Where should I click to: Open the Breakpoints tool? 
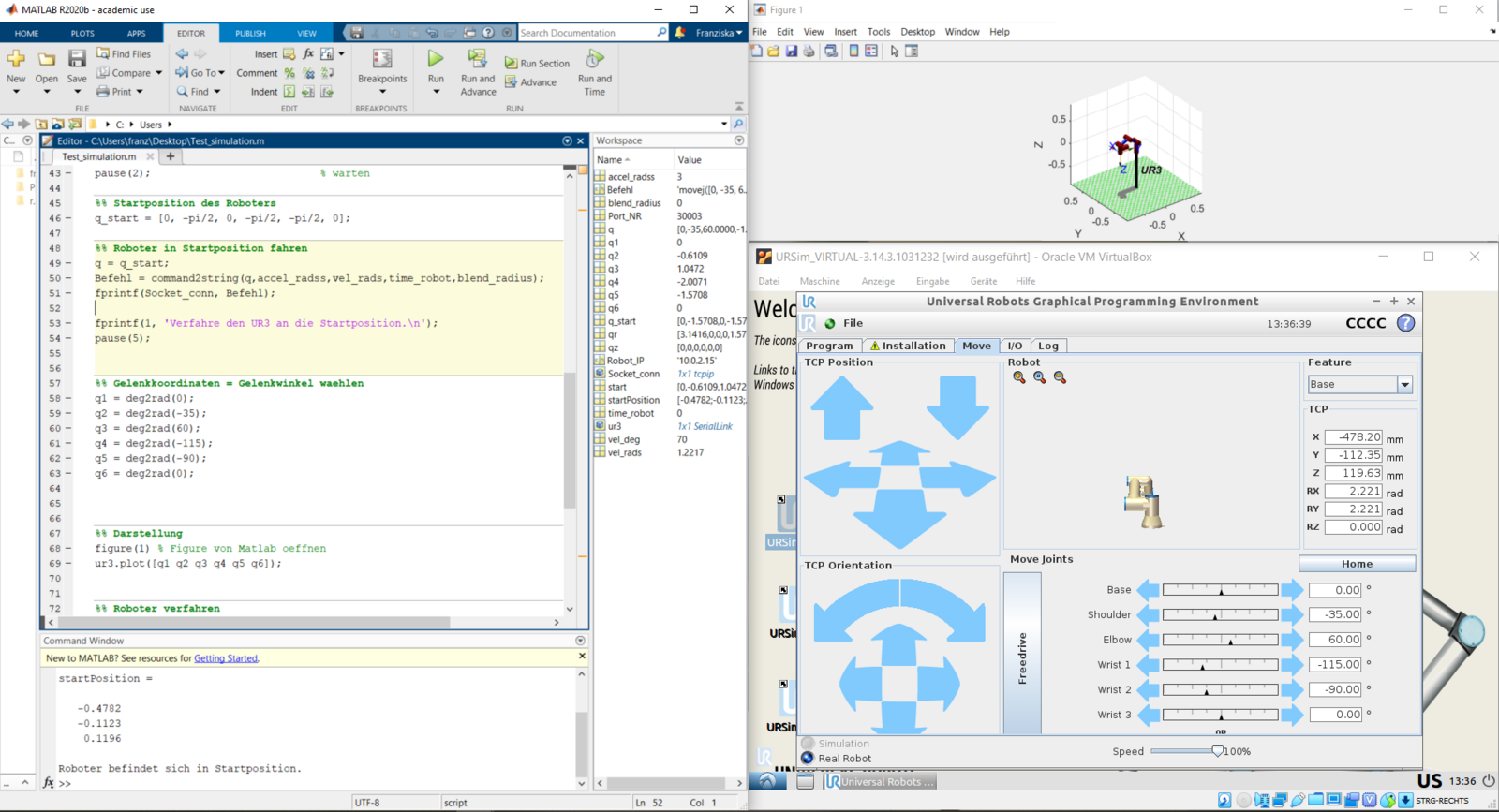pos(382,62)
